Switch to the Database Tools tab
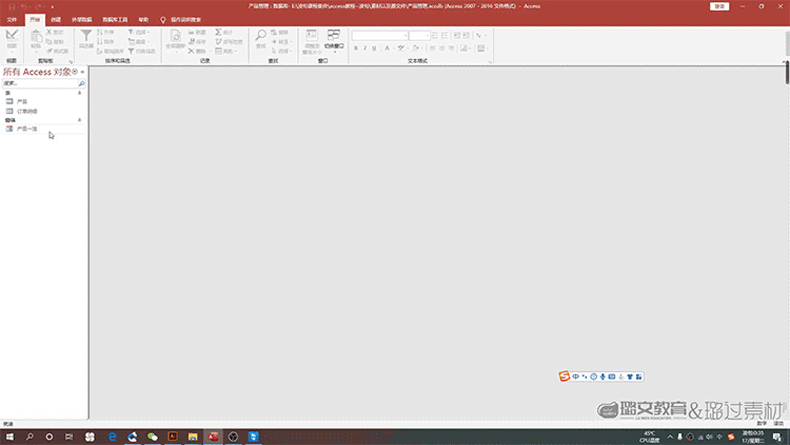 (115, 20)
